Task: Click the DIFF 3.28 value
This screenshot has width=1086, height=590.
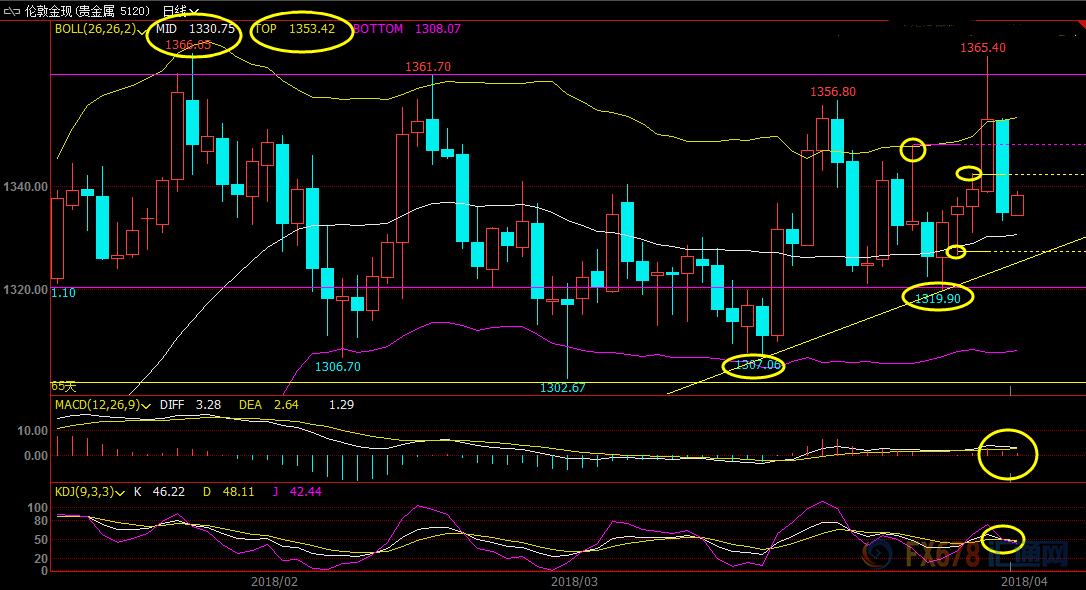Action: (190, 405)
